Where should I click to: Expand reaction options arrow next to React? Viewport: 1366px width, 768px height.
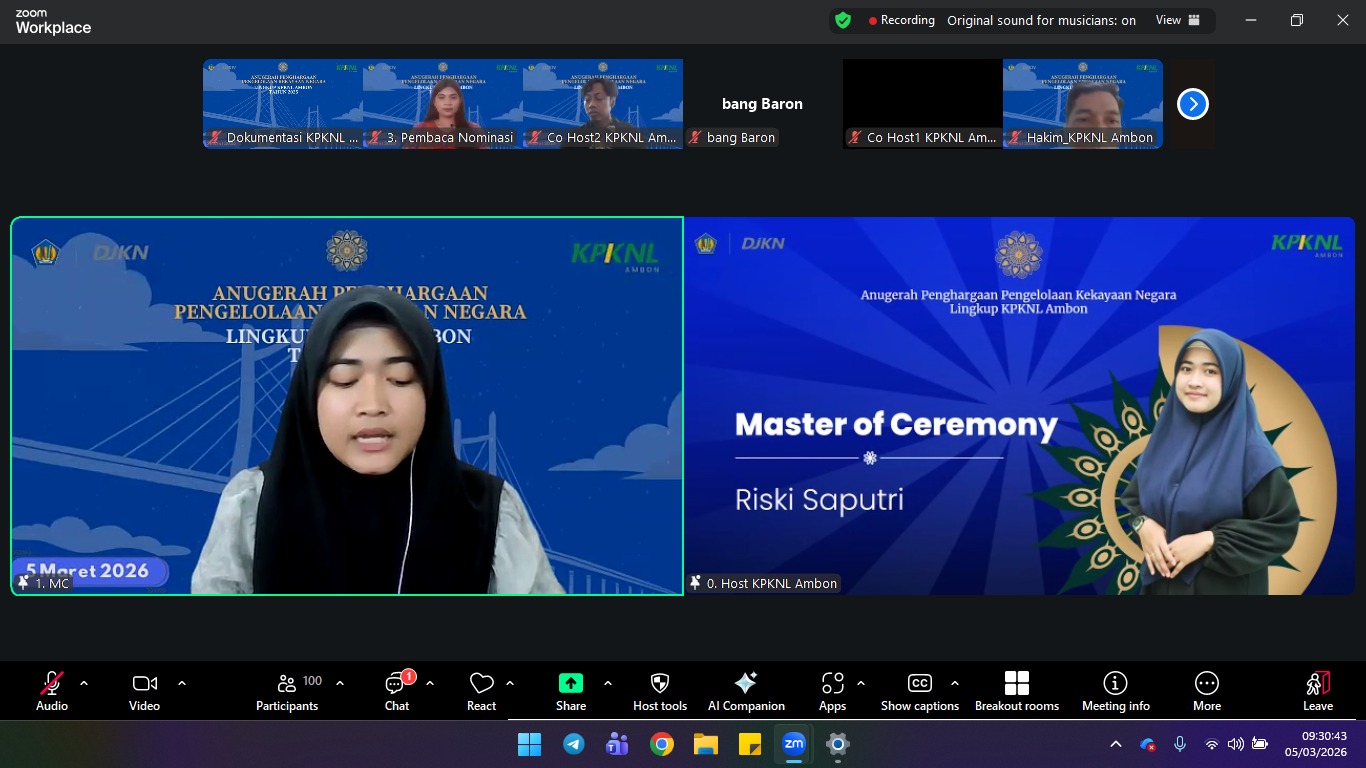click(x=510, y=684)
